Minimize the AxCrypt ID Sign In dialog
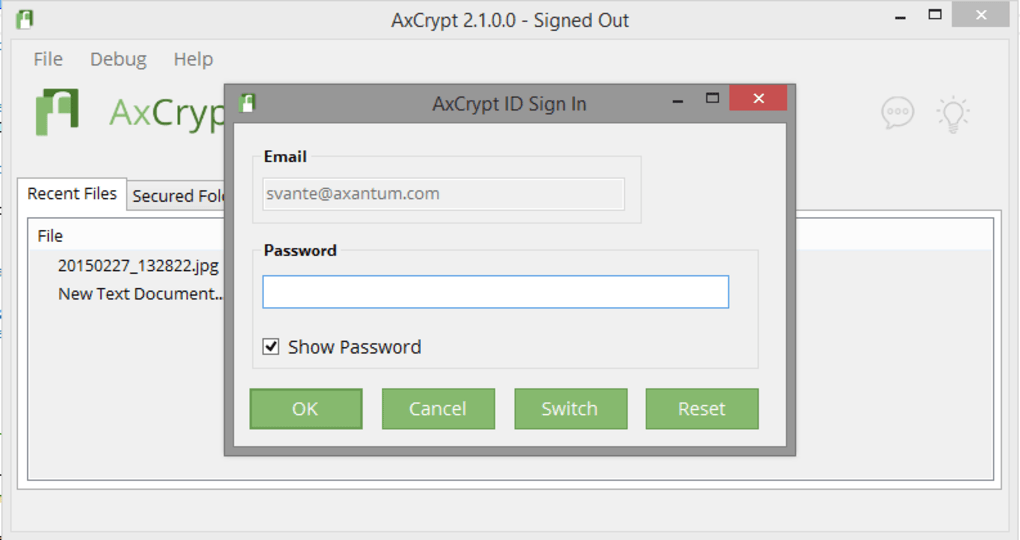 (678, 101)
